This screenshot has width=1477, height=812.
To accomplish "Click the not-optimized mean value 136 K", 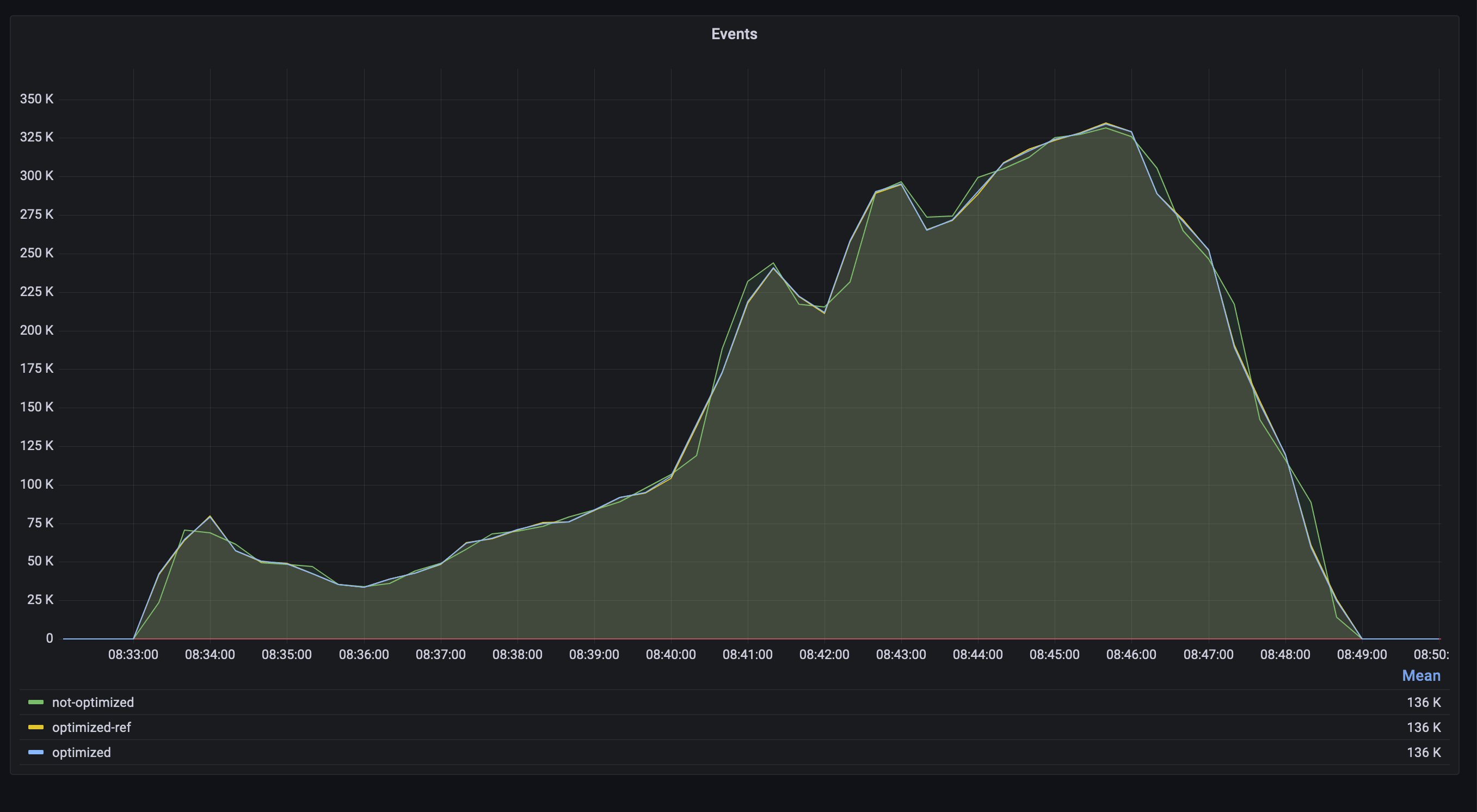I will [1423, 703].
